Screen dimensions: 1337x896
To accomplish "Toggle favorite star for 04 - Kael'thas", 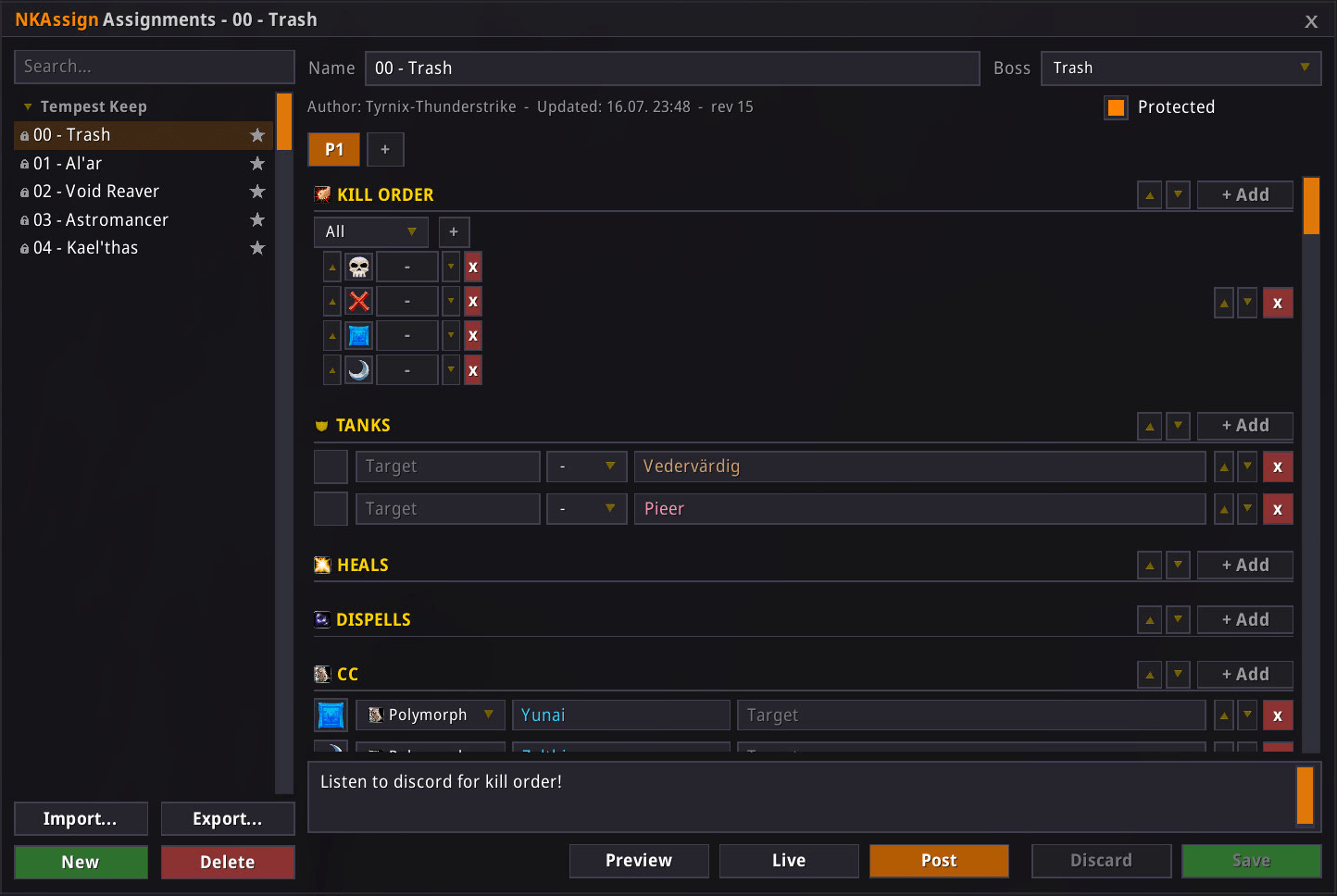I will point(257,248).
